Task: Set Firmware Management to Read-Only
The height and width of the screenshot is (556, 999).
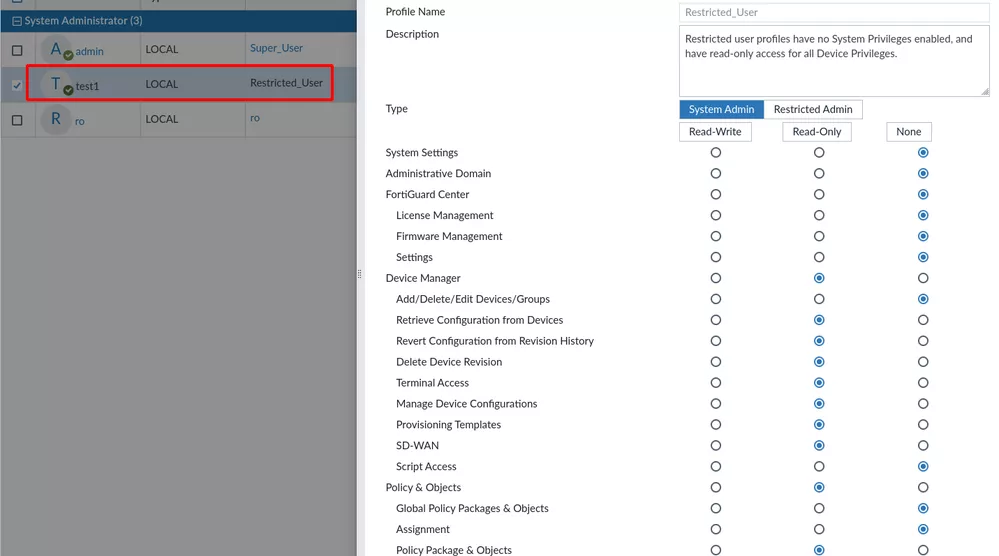Action: click(819, 236)
